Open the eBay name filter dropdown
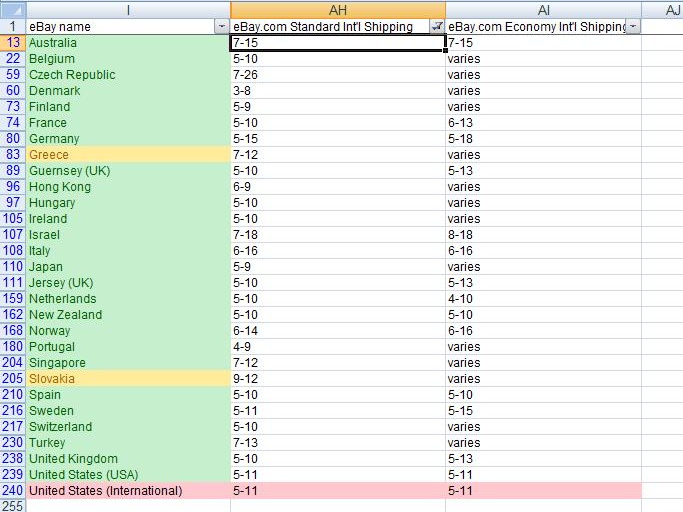Viewport: 683px width, 512px height. pyautogui.click(x=221, y=26)
